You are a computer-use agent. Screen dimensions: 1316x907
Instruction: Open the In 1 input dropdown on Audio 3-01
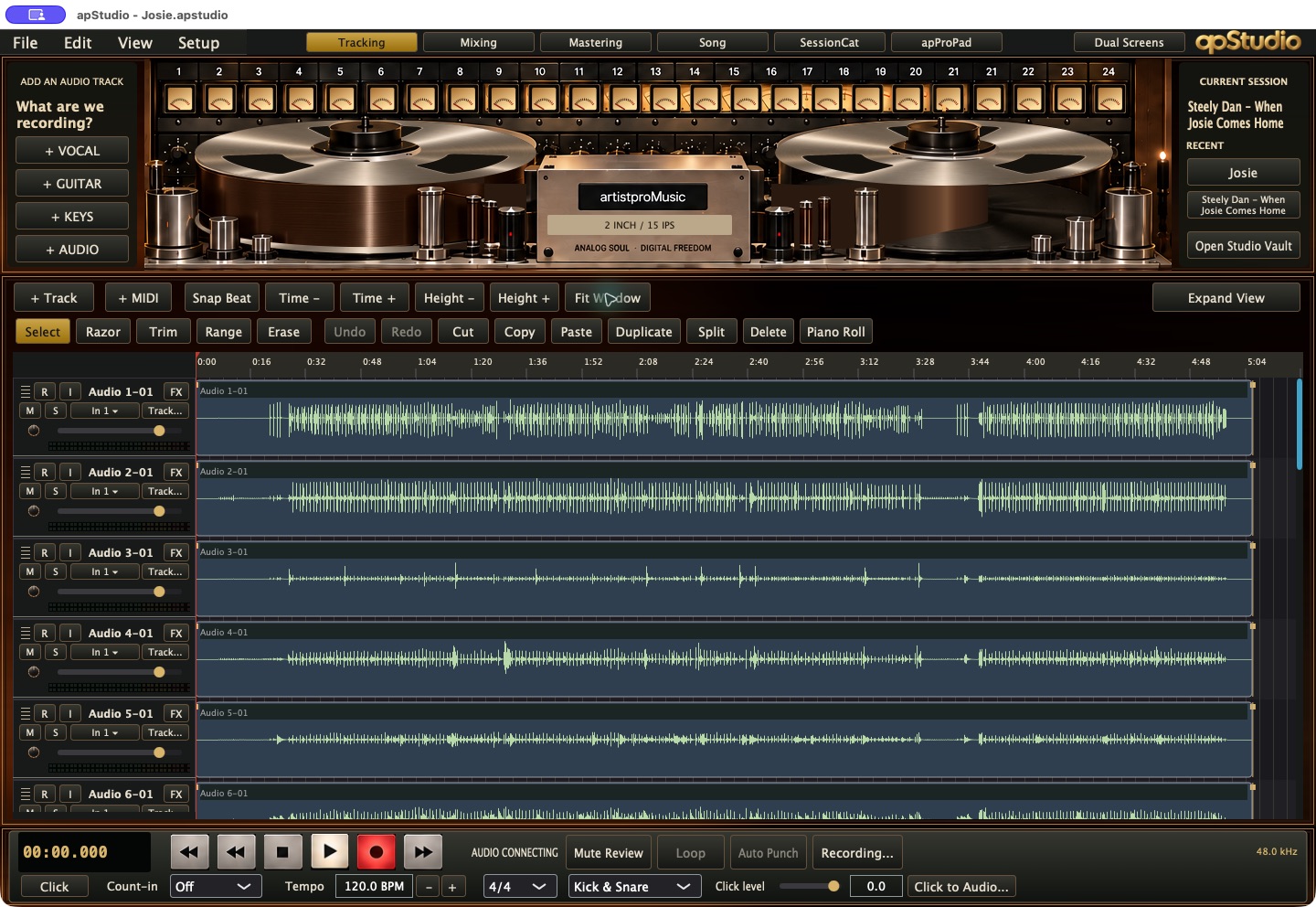105,571
